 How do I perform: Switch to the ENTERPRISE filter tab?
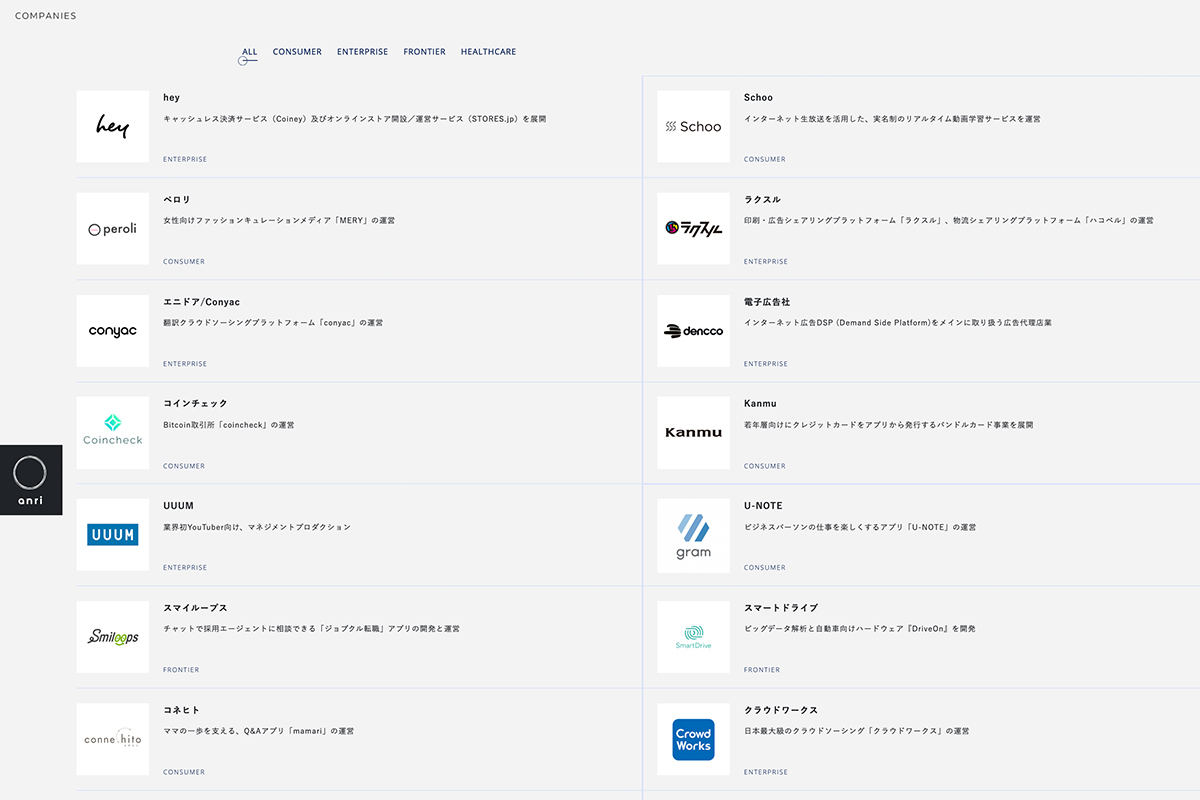point(362,52)
